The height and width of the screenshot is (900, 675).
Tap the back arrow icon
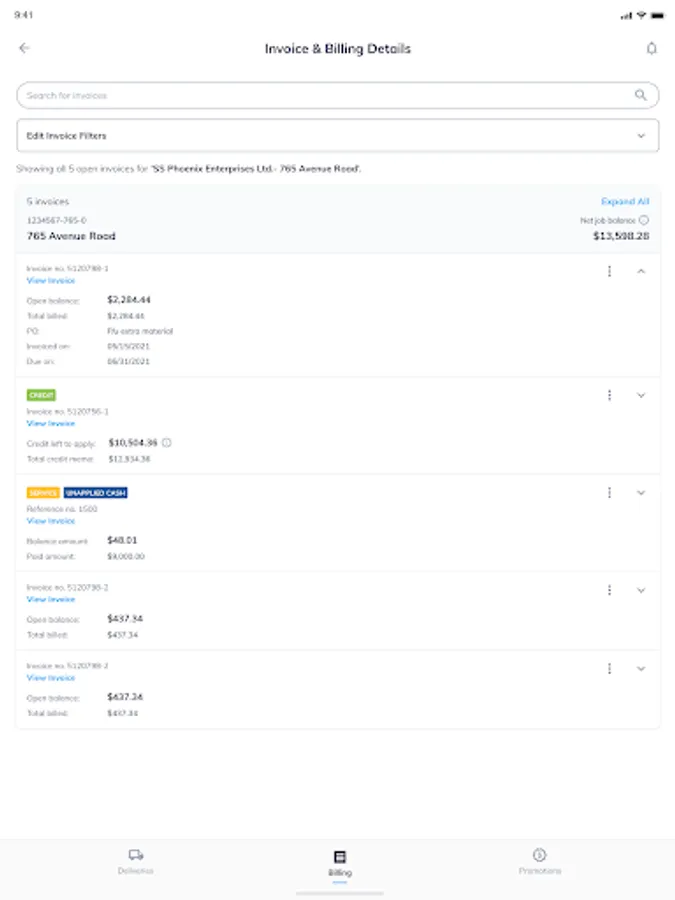(x=25, y=48)
